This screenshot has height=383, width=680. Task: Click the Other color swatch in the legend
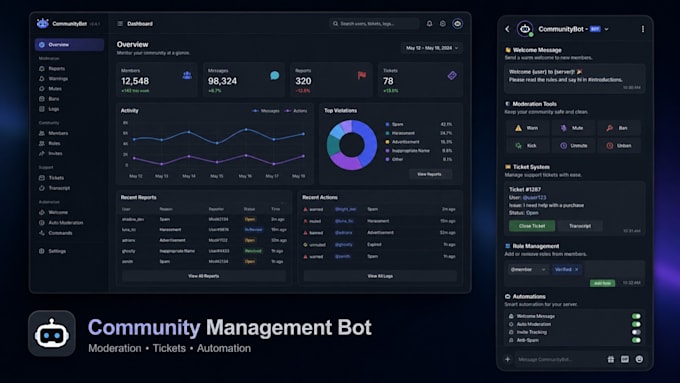click(x=387, y=159)
